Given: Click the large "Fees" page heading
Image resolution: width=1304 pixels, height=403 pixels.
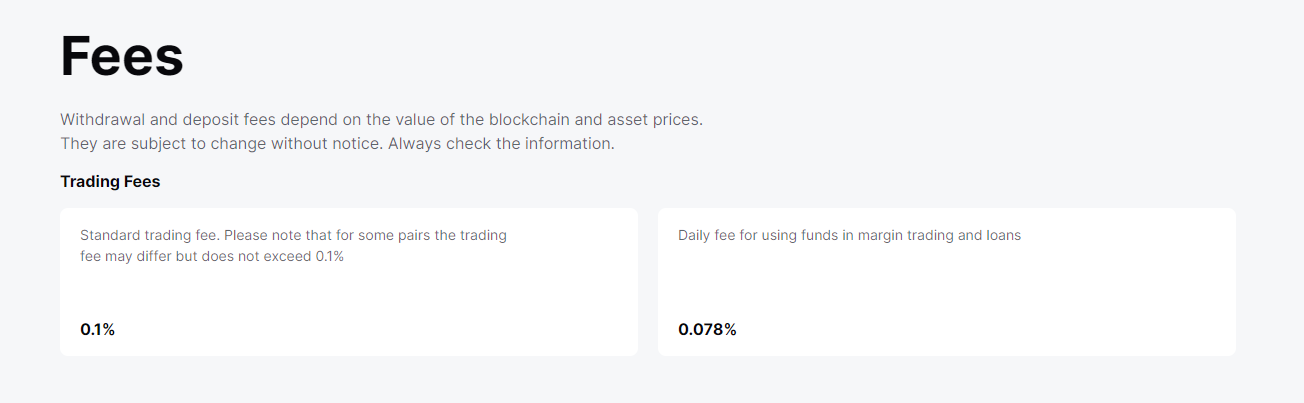Looking at the screenshot, I should pos(122,57).
